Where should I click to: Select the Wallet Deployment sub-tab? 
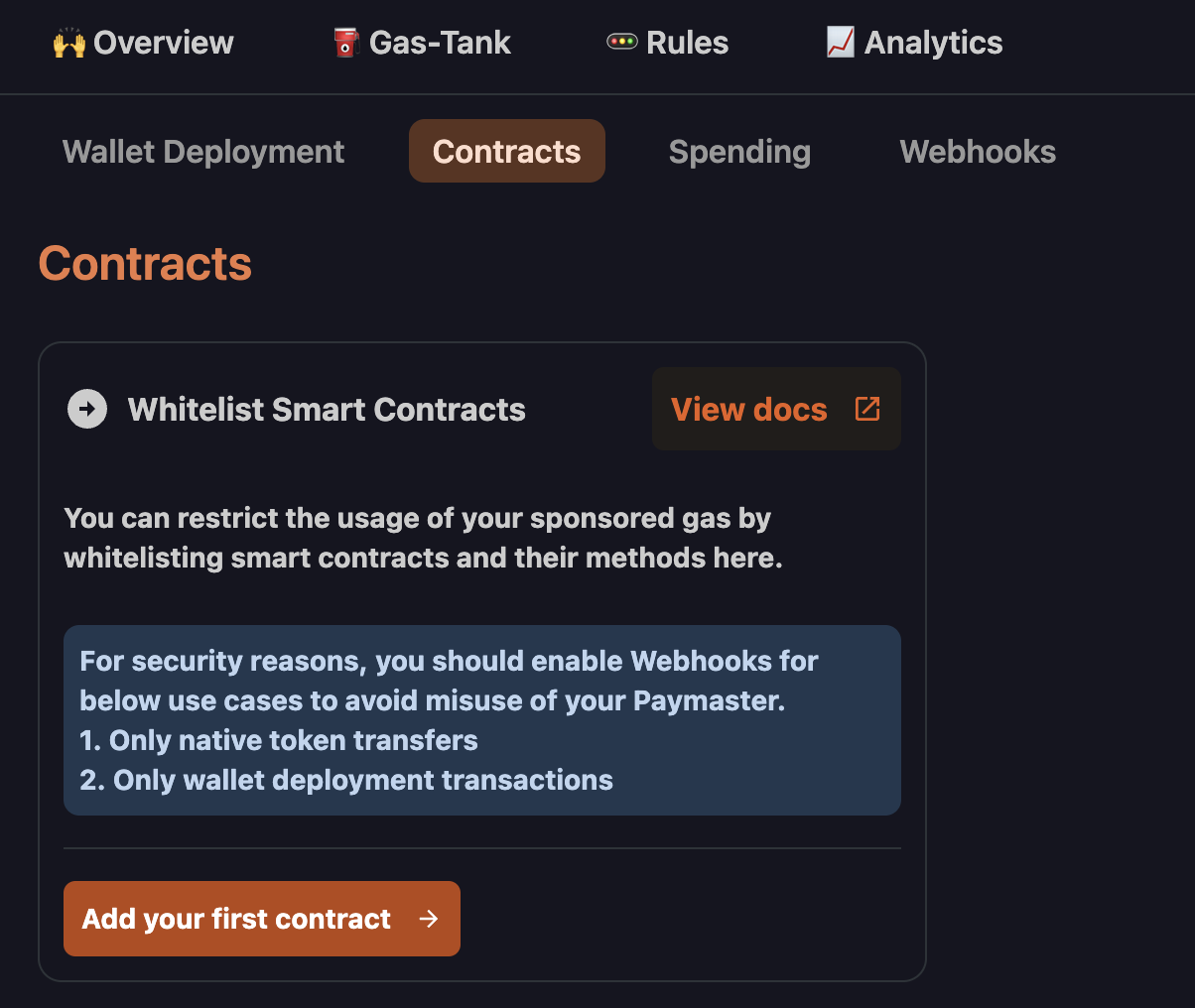(203, 152)
